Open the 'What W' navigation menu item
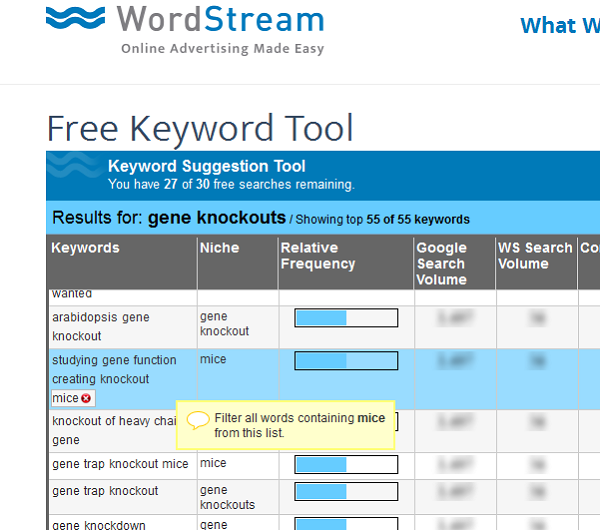 coord(560,26)
